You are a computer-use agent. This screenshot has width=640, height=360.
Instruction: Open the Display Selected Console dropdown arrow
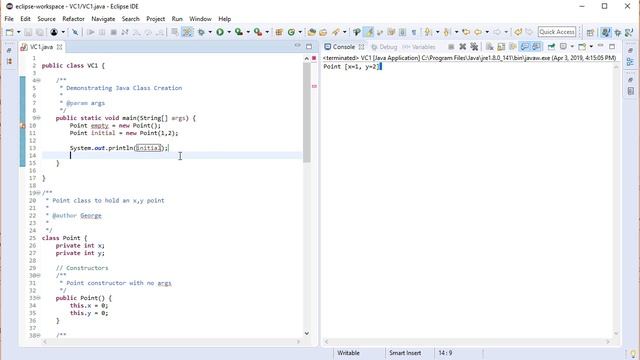(x=572, y=47)
